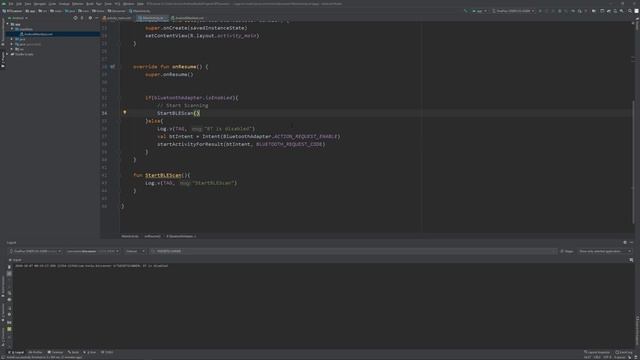640x360 pixels.
Task: Click the scroll to end Logcat icon
Action: 9,274
